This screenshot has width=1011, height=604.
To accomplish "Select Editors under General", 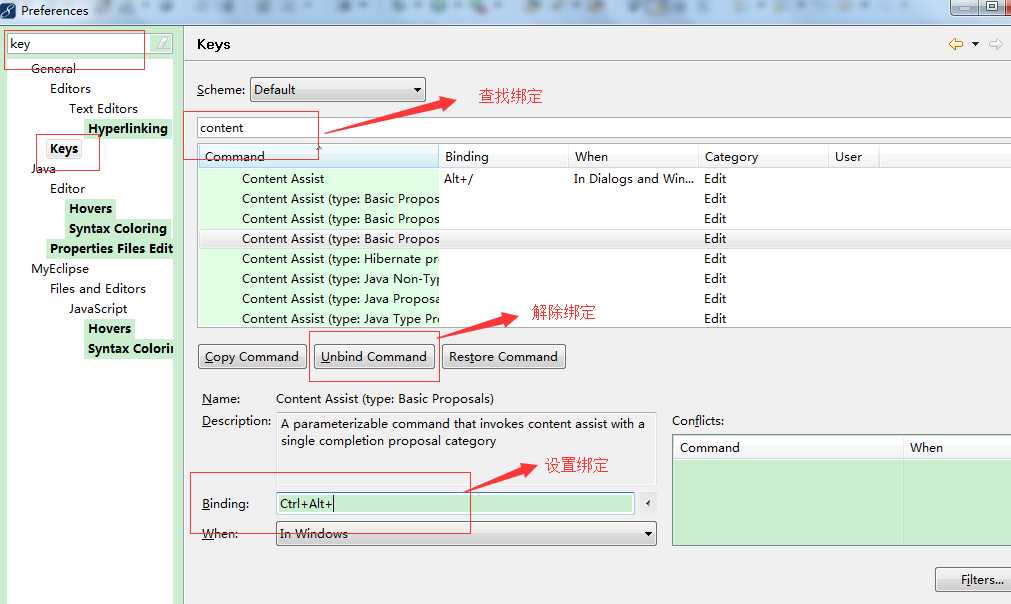I will pyautogui.click(x=70, y=88).
